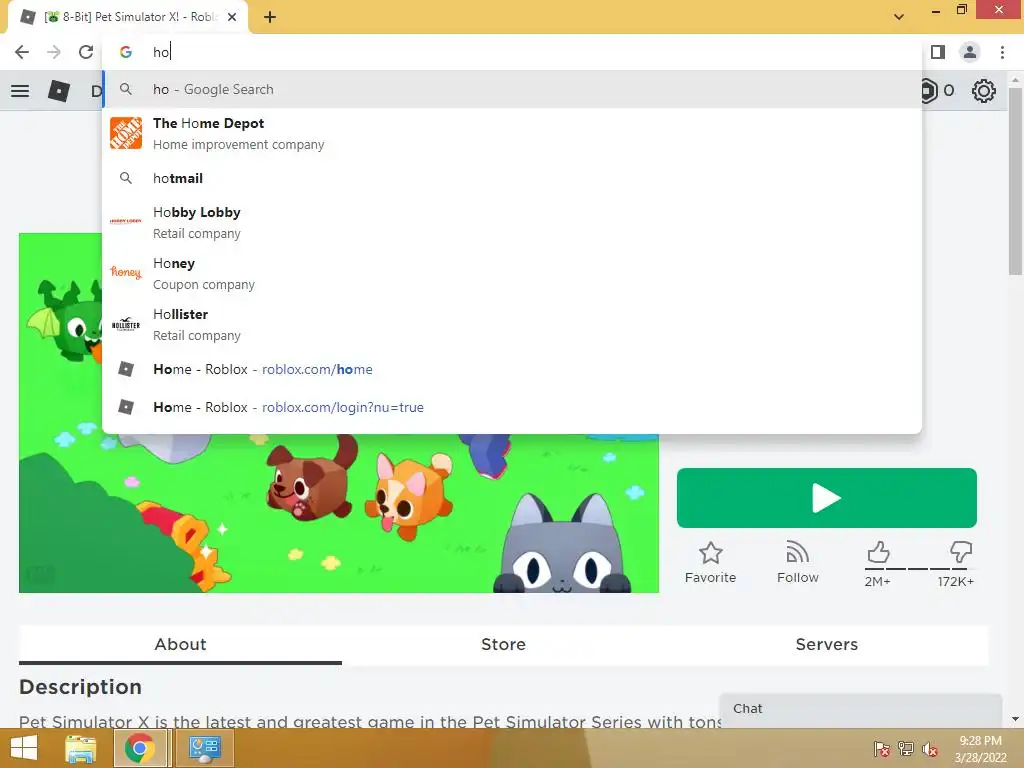The height and width of the screenshot is (768, 1024).
Task: Click the Roblox logo icon
Action: click(59, 91)
